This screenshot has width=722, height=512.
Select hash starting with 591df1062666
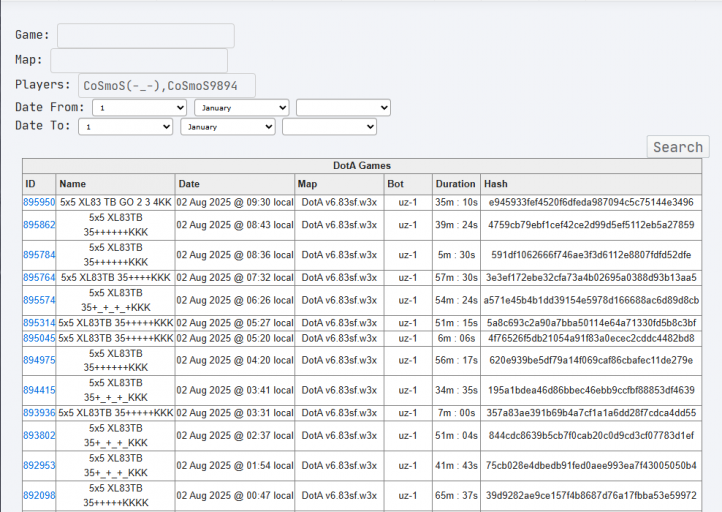tap(591, 255)
